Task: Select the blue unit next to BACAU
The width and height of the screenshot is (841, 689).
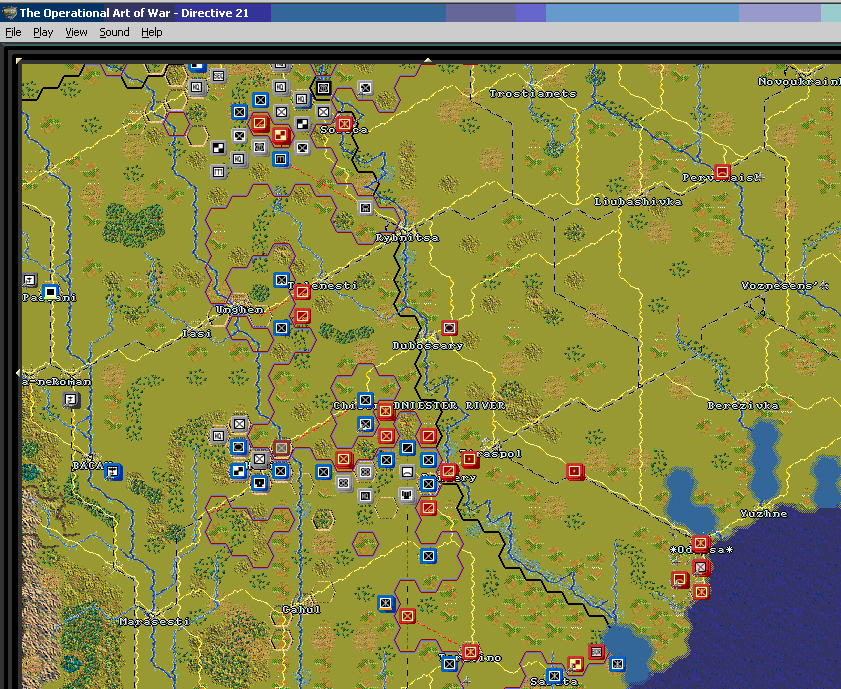Action: (113, 472)
